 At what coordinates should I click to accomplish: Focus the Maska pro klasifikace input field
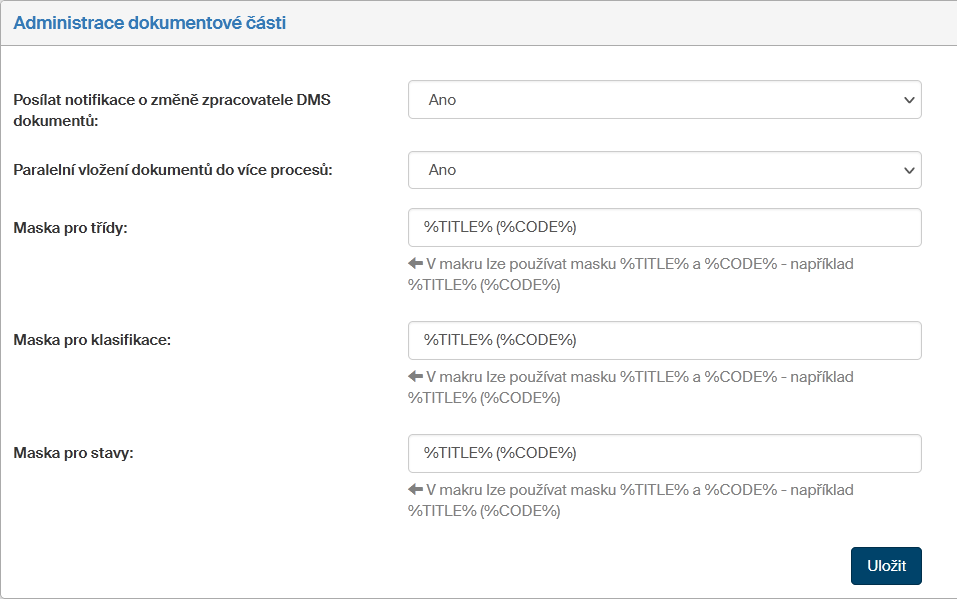664,340
